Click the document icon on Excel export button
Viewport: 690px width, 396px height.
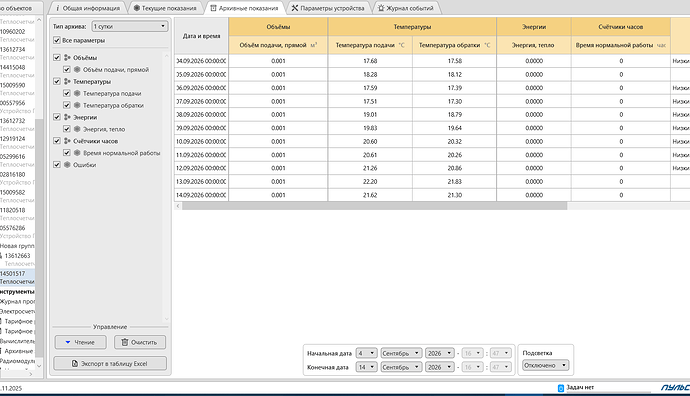point(75,363)
